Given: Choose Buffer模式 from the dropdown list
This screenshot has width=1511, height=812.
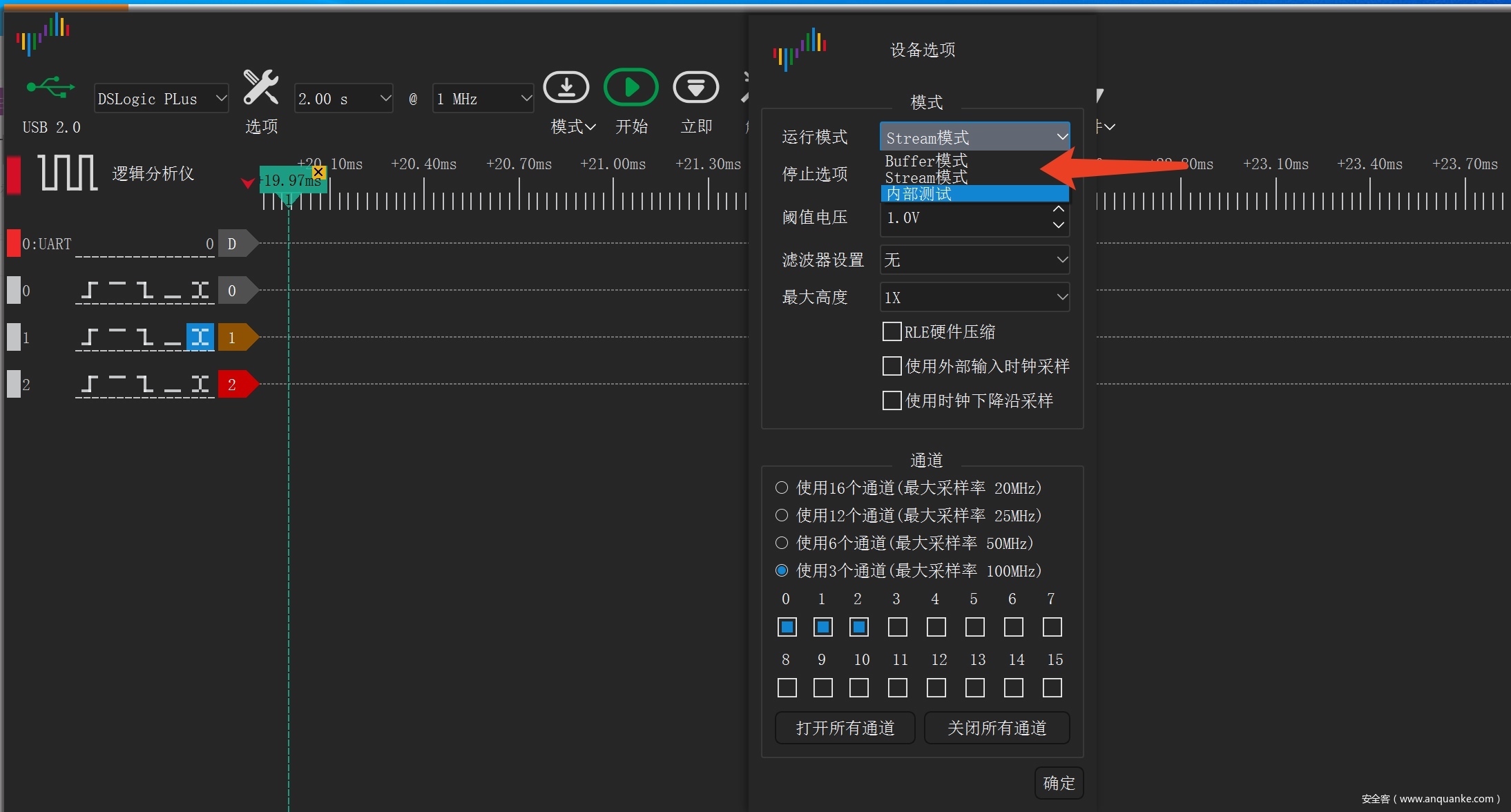Looking at the screenshot, I should pyautogui.click(x=926, y=161).
